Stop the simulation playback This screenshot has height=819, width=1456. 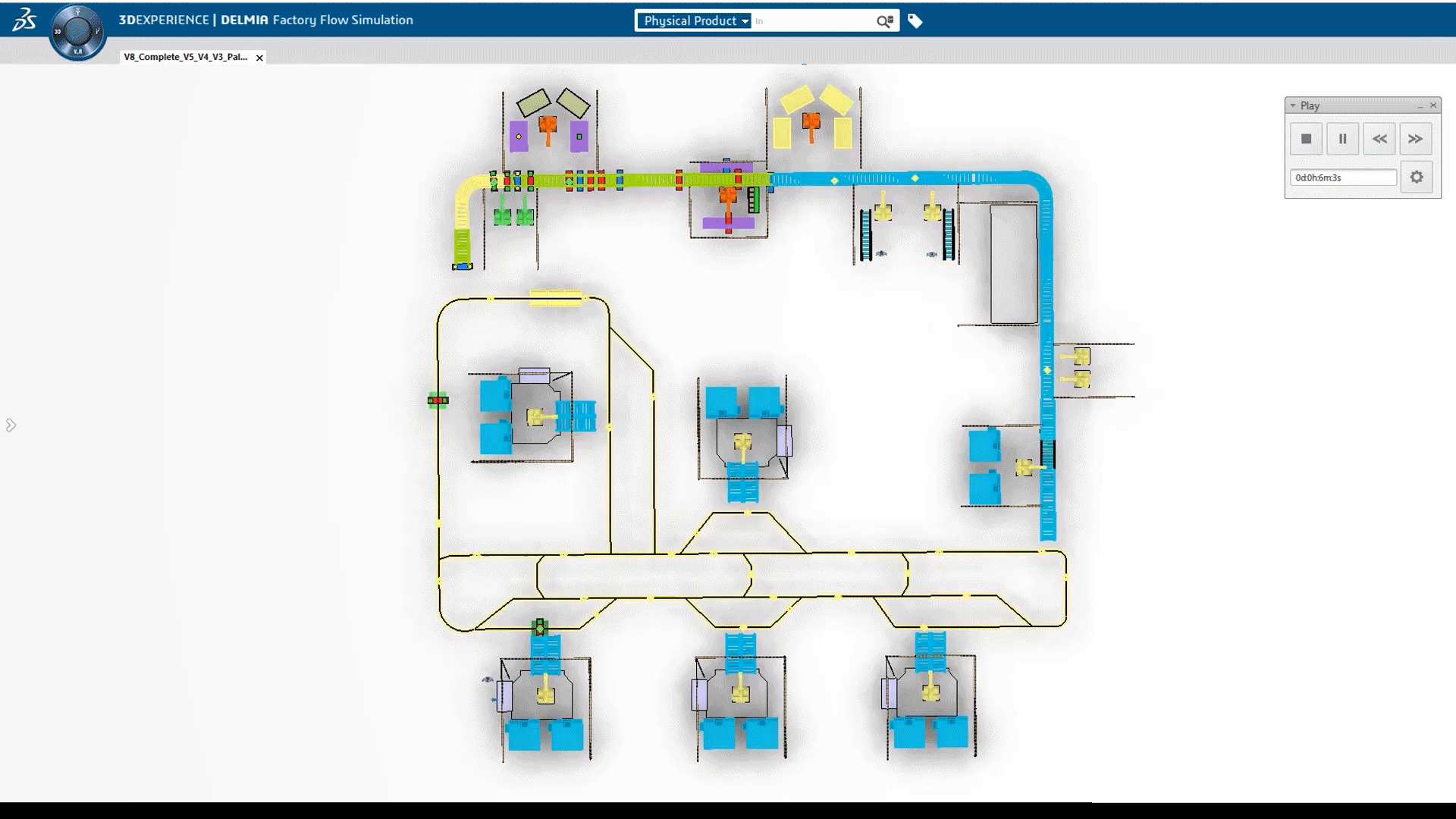click(x=1306, y=139)
